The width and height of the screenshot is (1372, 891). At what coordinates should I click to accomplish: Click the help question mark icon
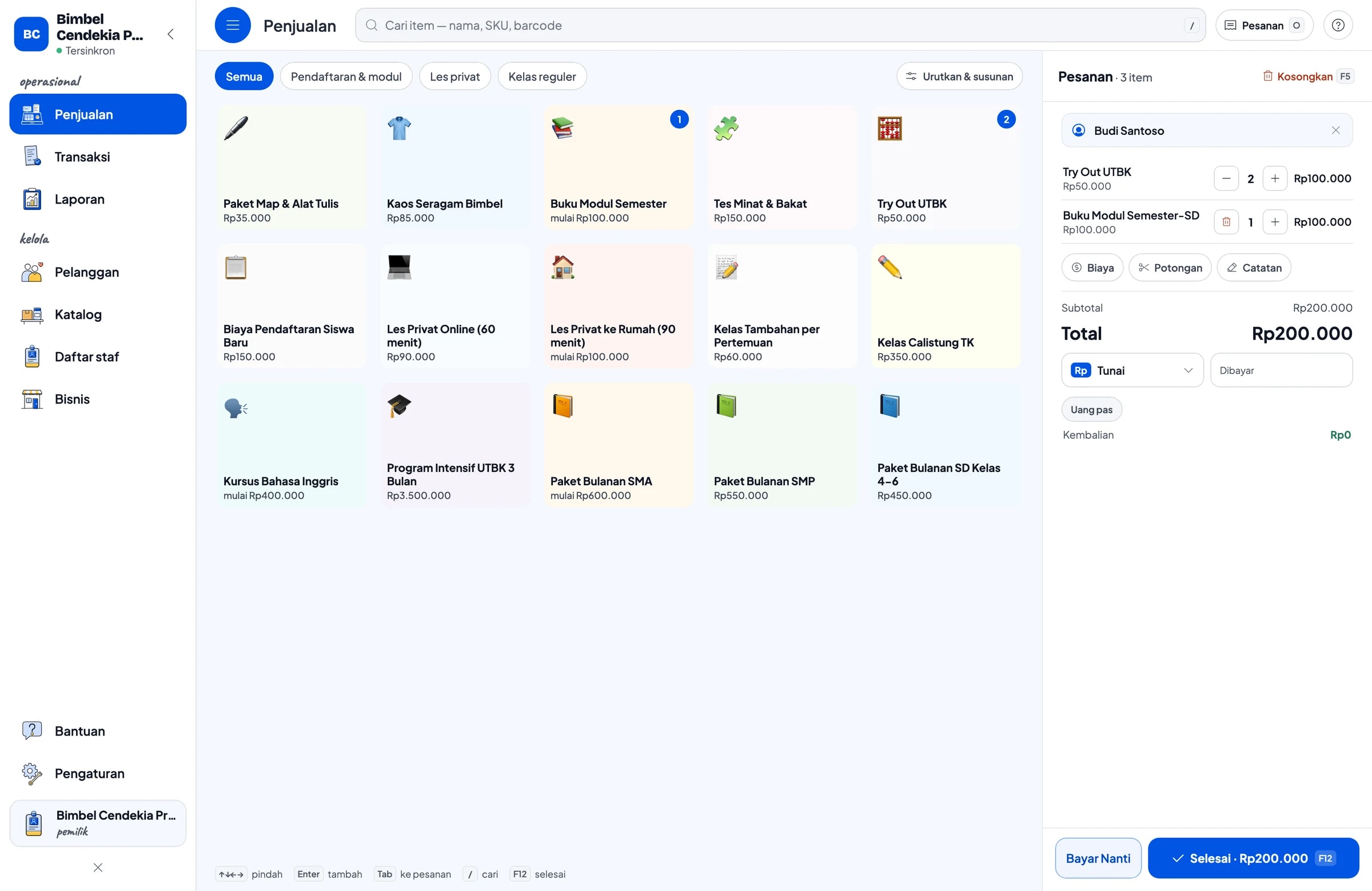1337,25
